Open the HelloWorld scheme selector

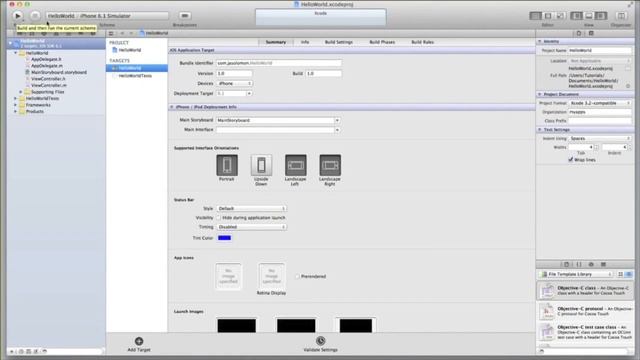pos(61,16)
